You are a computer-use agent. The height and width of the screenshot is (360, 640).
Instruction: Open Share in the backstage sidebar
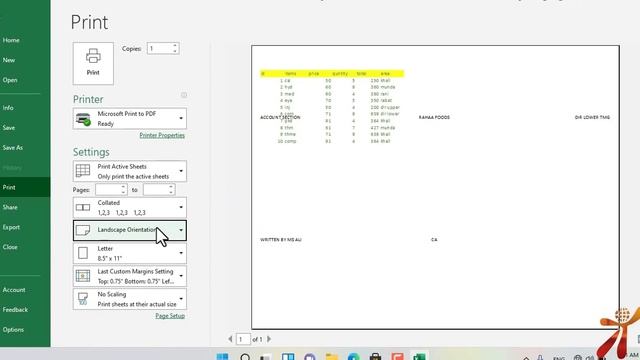[10, 207]
